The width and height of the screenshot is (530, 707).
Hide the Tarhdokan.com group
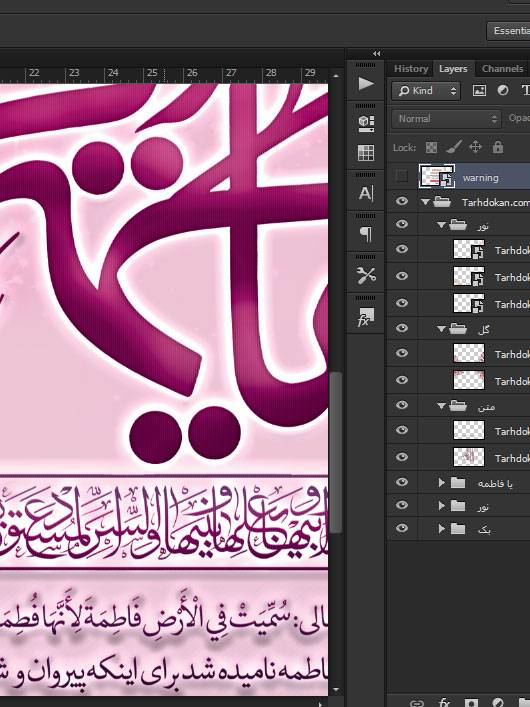[x=402, y=201]
